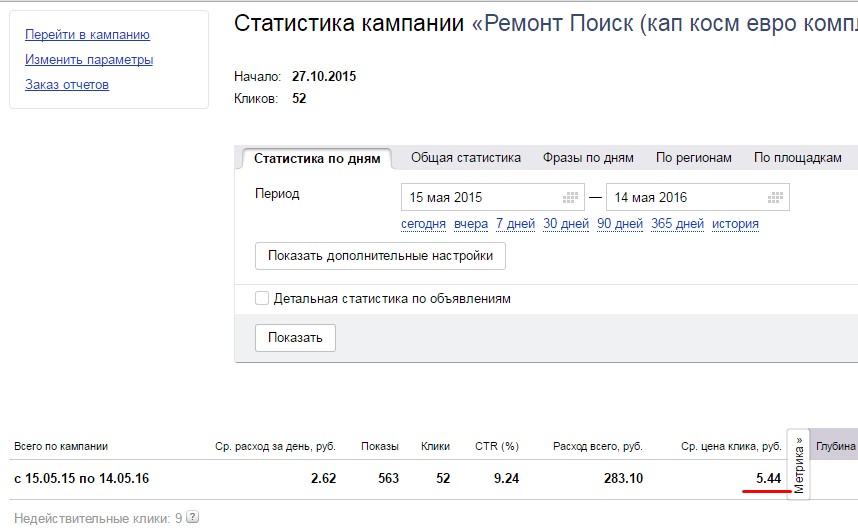Open the Фразы по дням tab
858x530 pixels.
[588, 158]
